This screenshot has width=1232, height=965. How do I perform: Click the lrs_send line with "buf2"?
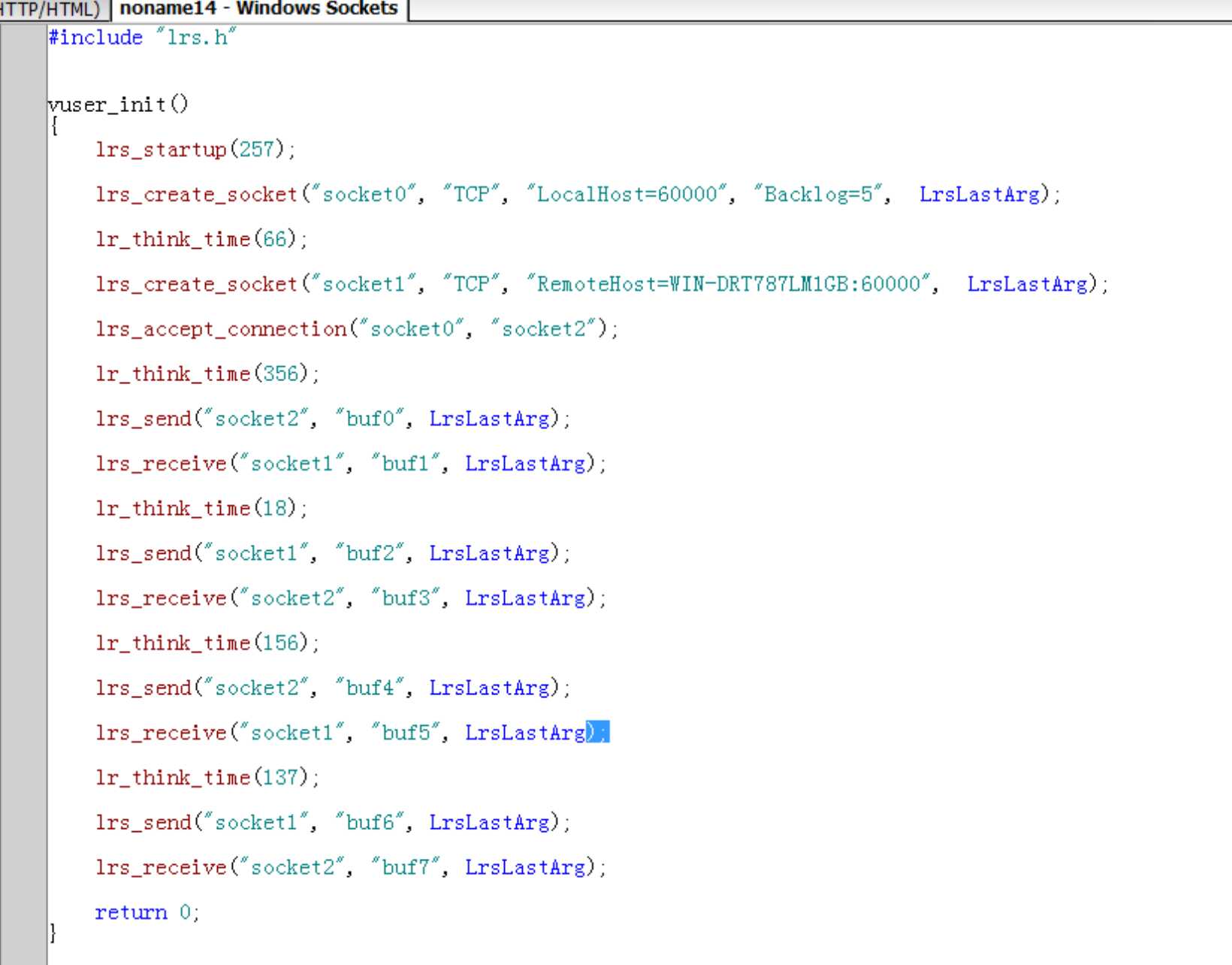coord(333,553)
